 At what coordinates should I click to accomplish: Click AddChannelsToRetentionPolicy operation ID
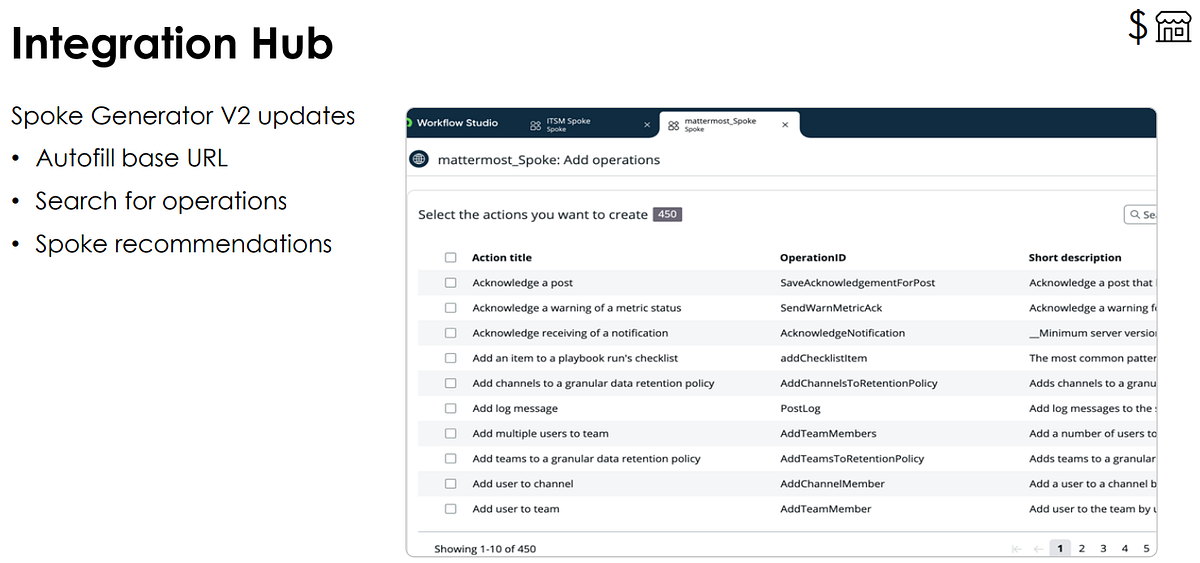point(859,383)
